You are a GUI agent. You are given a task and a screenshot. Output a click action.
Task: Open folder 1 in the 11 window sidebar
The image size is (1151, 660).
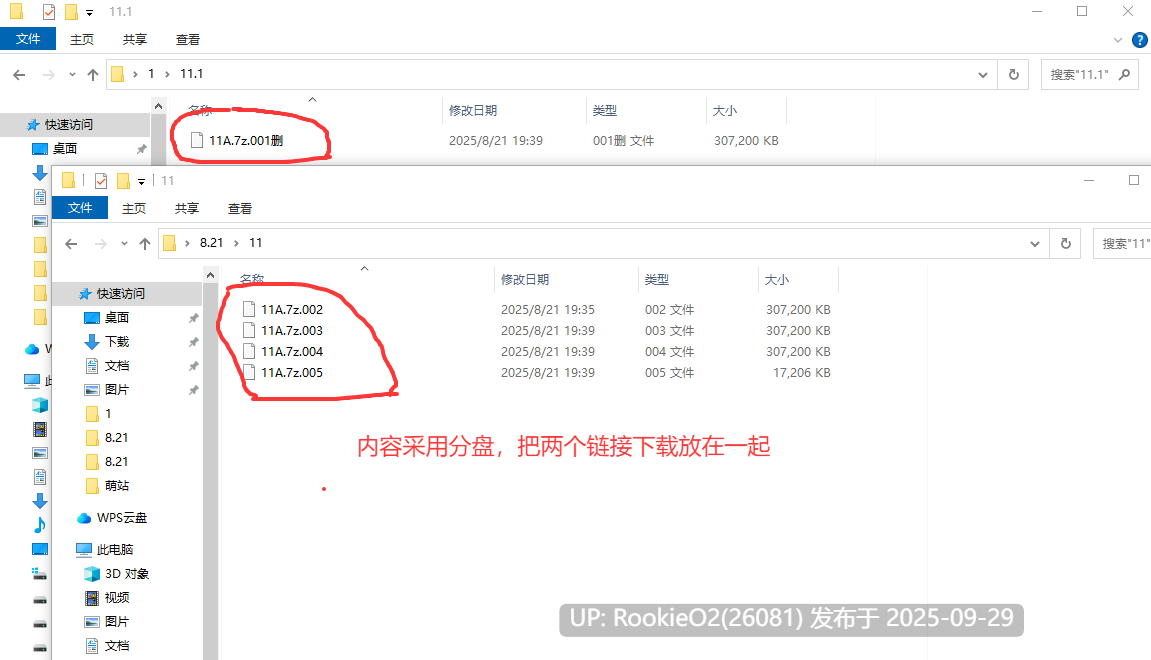click(107, 413)
